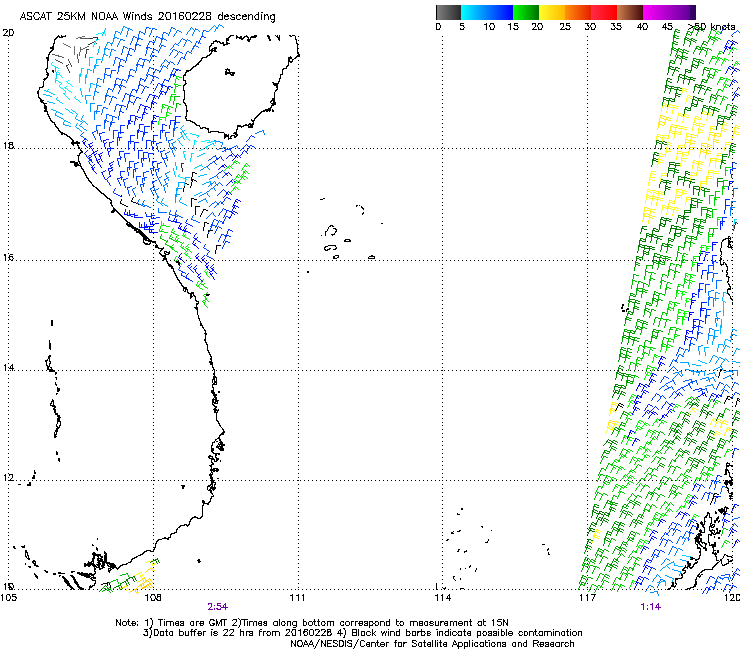The image size is (740, 650).
Task: Click the '5' label under the color legend
Action: (462, 27)
